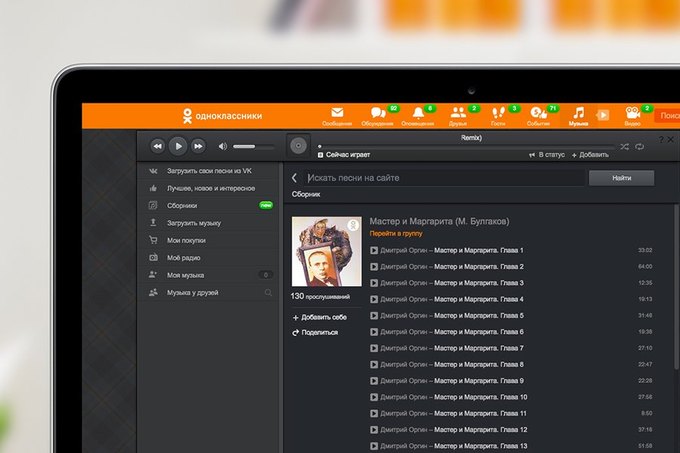This screenshot has width=680, height=453.
Task: Open Discussions chat bubbles icon
Action: tap(378, 113)
